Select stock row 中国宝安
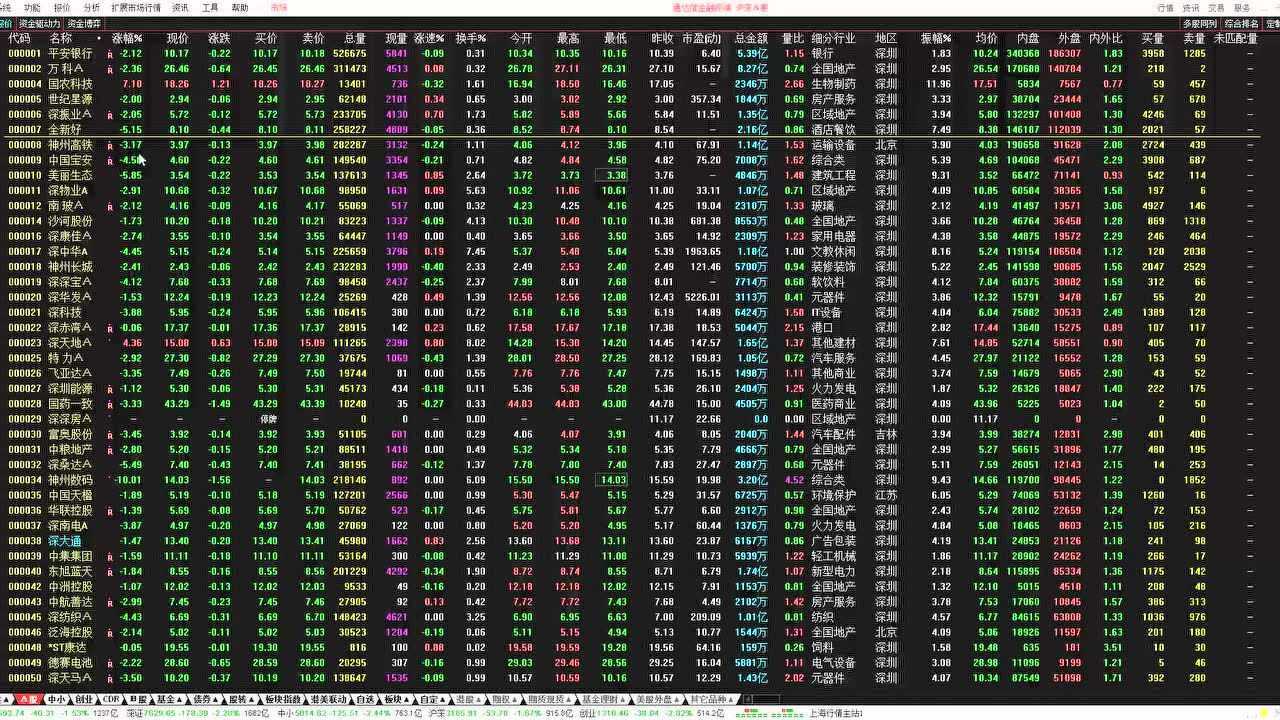 click(x=640, y=160)
